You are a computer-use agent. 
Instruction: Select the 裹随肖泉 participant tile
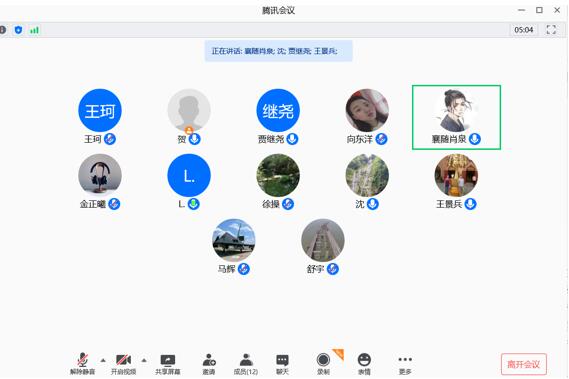457,117
